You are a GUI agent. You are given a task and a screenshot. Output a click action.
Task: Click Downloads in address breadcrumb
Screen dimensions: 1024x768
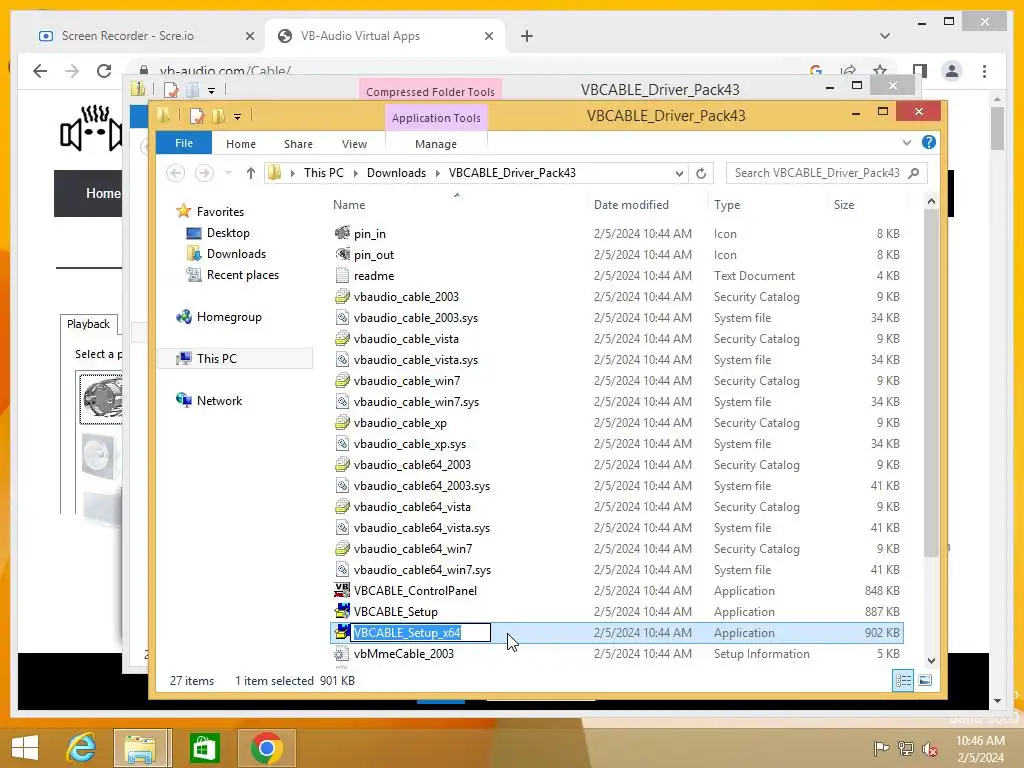396,172
